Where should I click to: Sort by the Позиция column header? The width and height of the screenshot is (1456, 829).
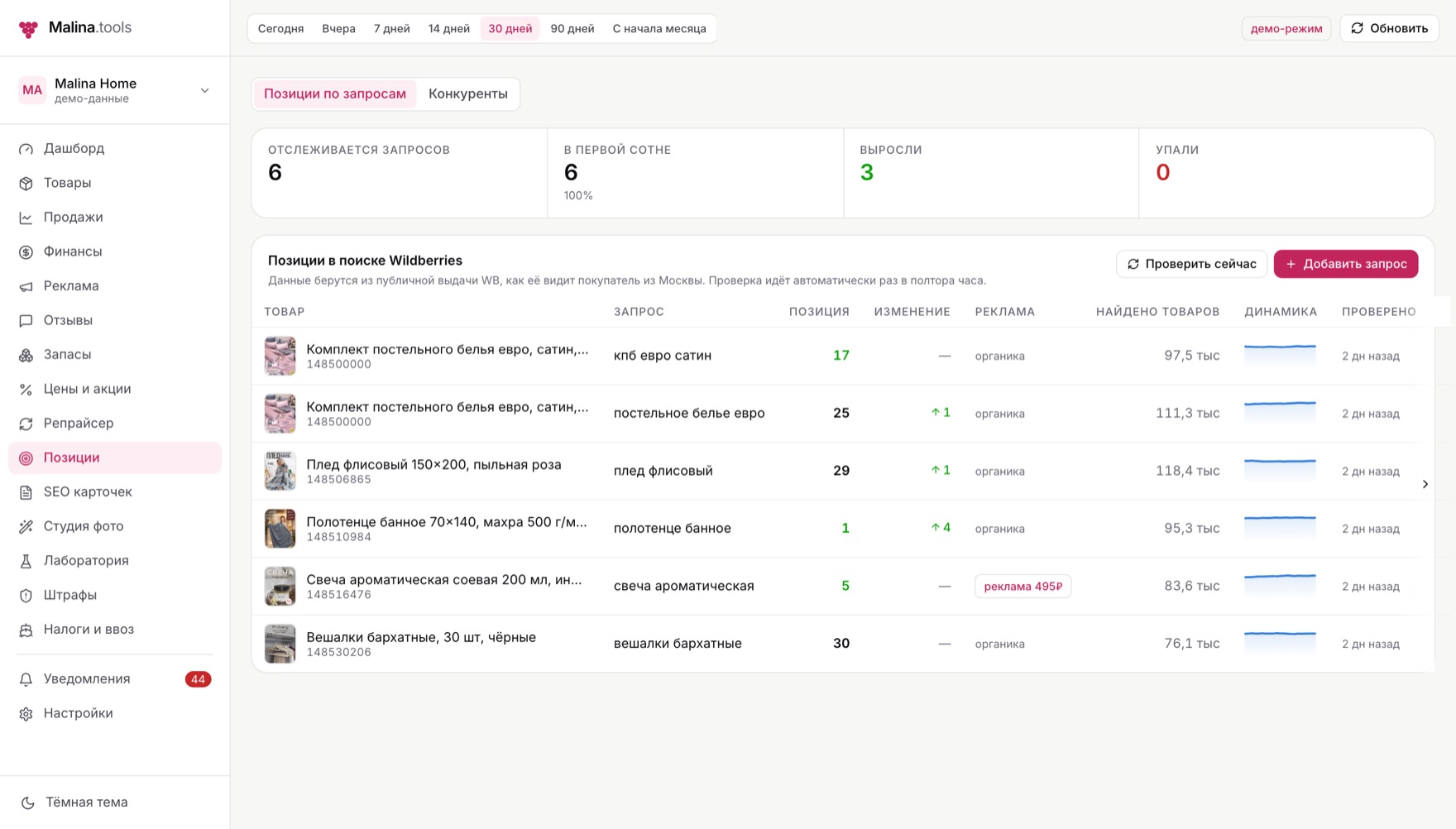tap(819, 312)
